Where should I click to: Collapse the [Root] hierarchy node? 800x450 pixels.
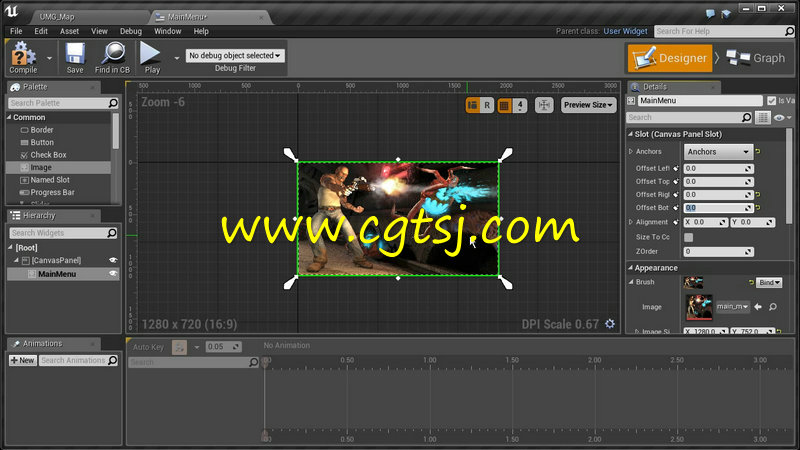pyautogui.click(x=10, y=247)
